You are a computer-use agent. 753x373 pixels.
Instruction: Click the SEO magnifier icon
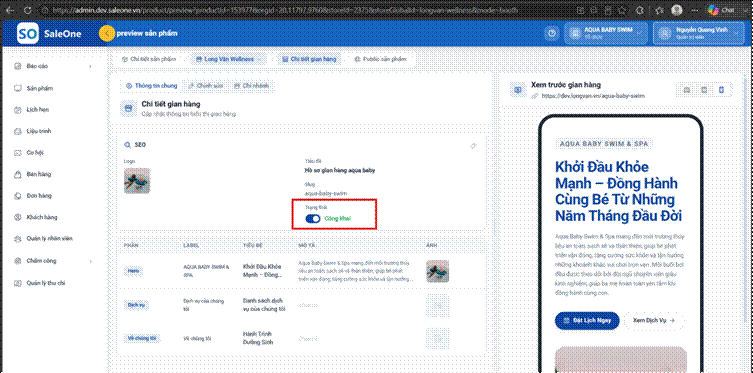tap(127, 145)
